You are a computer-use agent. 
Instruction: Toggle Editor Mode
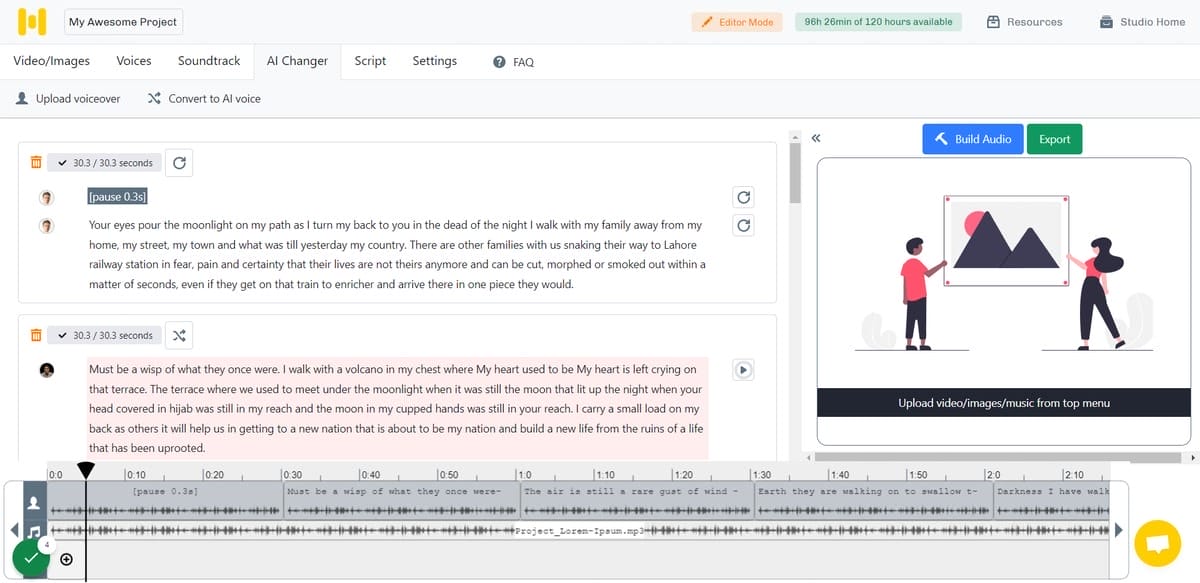pyautogui.click(x=737, y=21)
